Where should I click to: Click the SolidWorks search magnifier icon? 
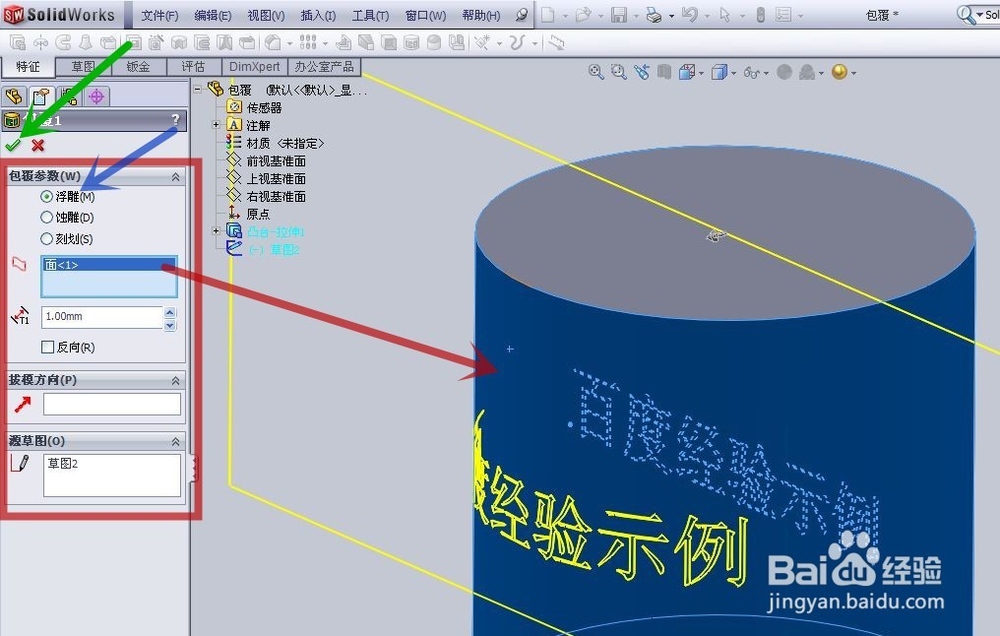(966, 15)
